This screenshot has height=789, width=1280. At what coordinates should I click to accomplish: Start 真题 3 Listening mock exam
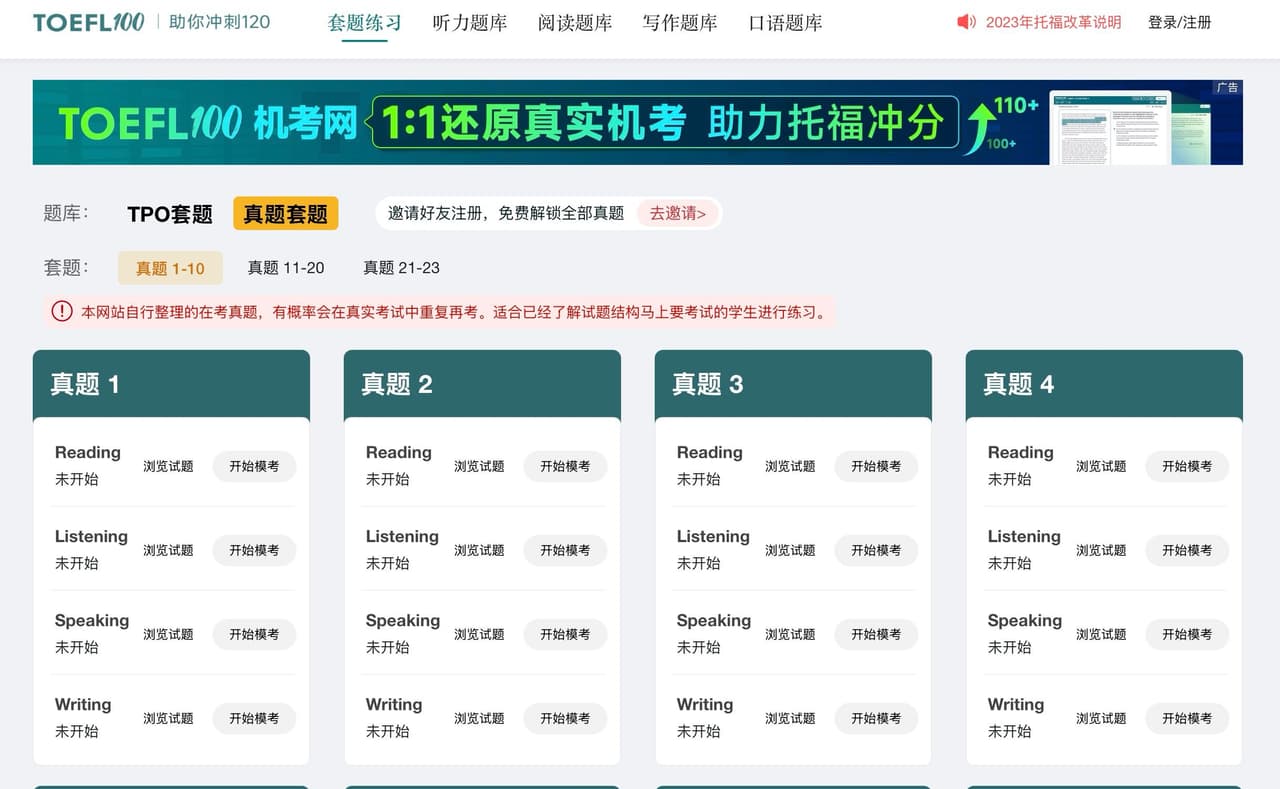(x=876, y=550)
